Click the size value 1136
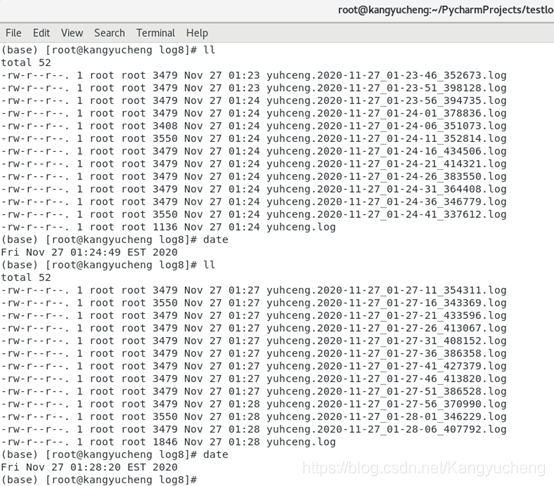Image resolution: width=554 pixels, height=486 pixels. coord(165,227)
